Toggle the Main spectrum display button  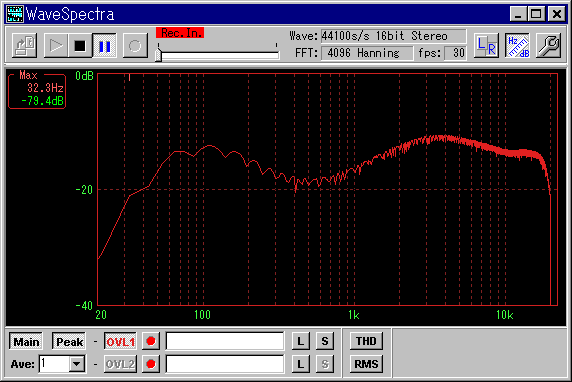pyautogui.click(x=26, y=342)
